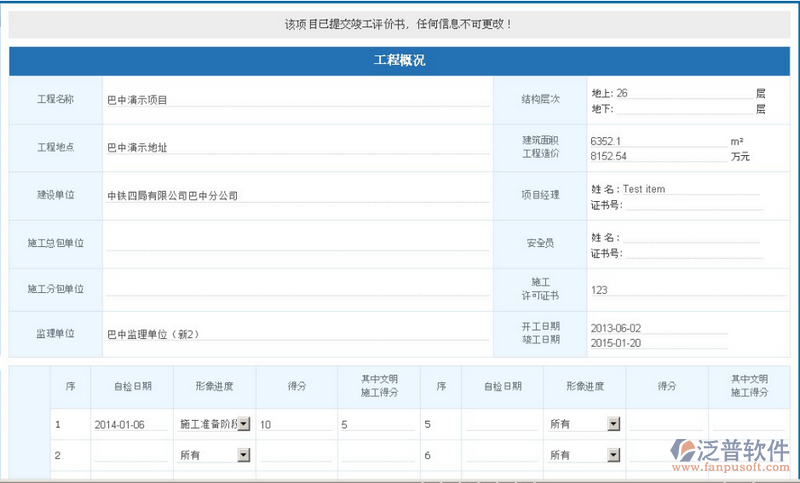Click the 工程造价 field showing 8152.54

click(658, 156)
